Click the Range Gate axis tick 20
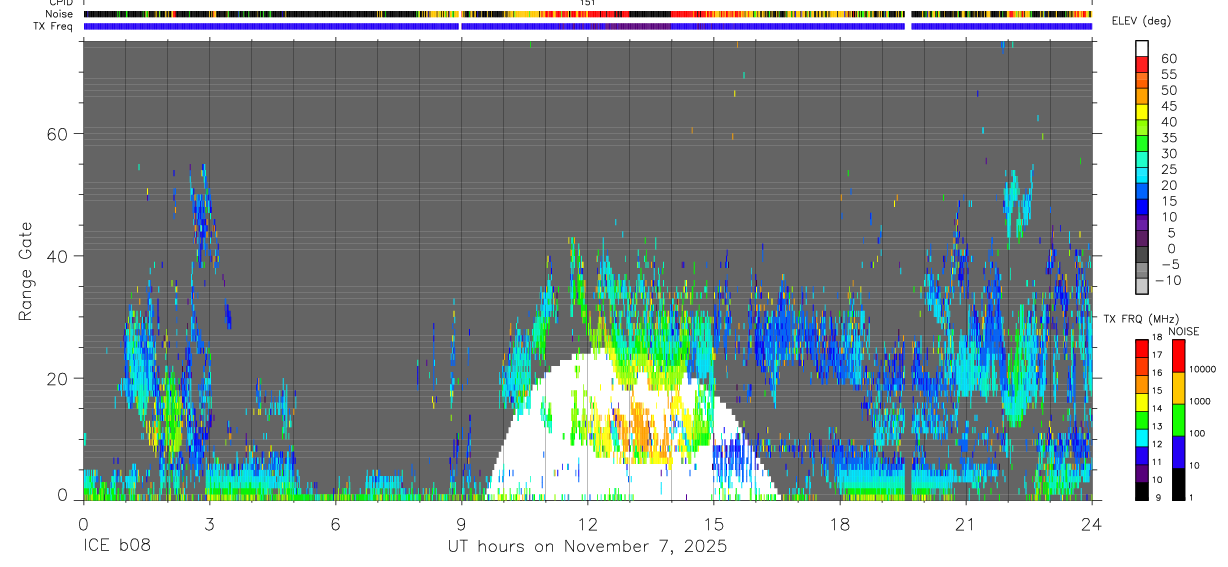1228x567 pixels. [x=59, y=379]
